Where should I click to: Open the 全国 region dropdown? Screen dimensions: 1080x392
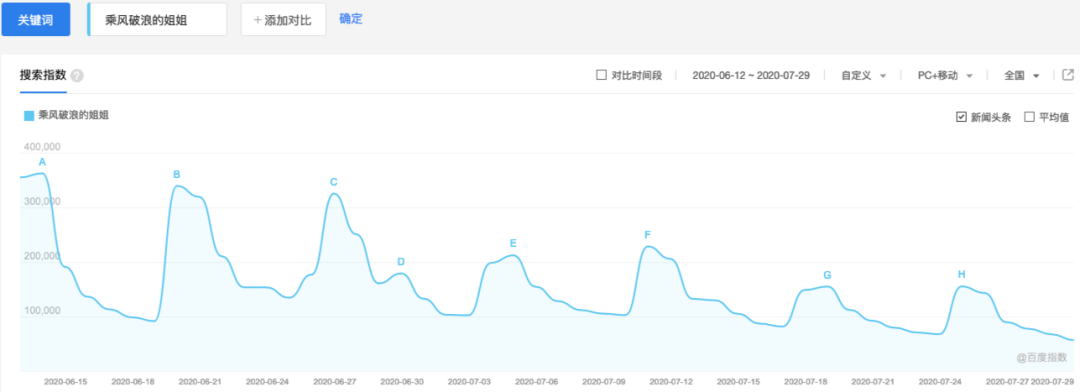click(x=1021, y=76)
